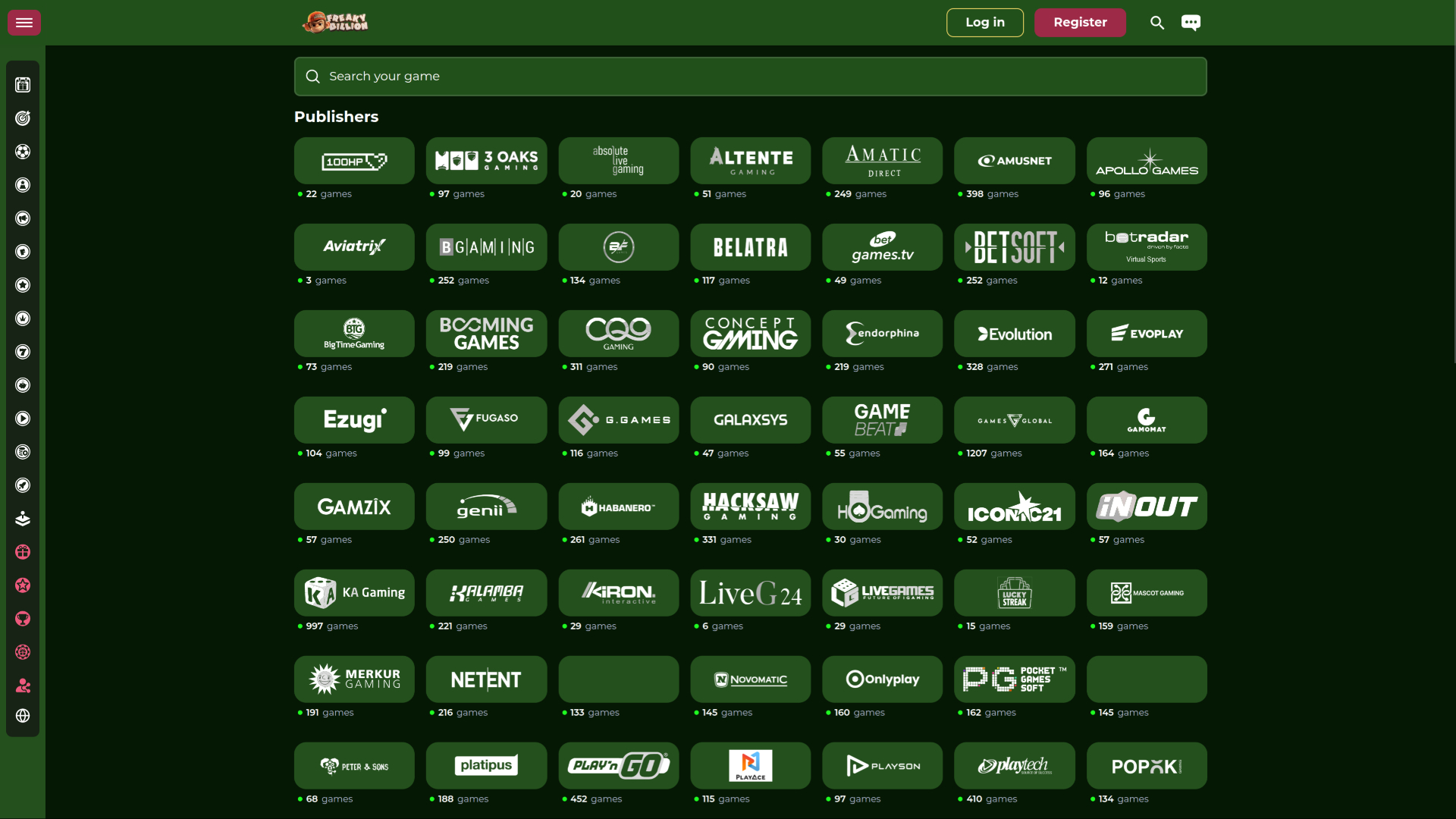Viewport: 1456px width, 819px height.
Task: Click the Log in button
Action: point(984,23)
